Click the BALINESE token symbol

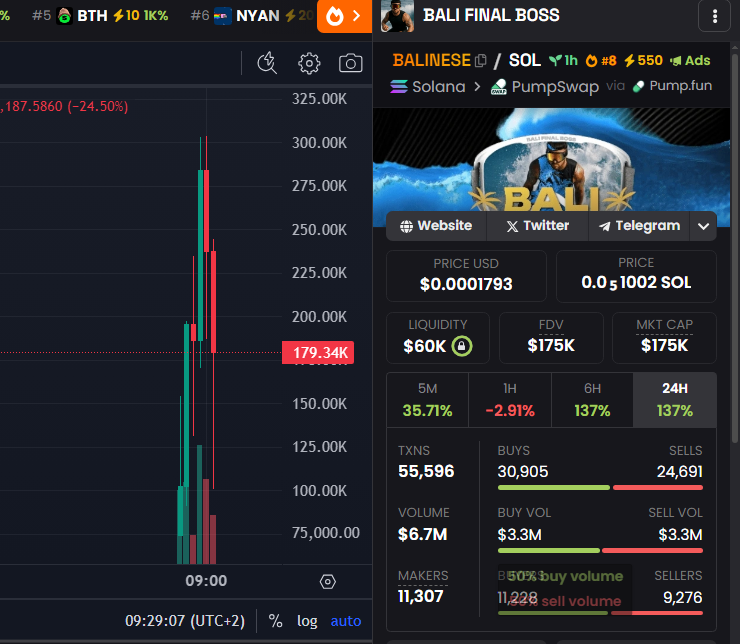432,60
